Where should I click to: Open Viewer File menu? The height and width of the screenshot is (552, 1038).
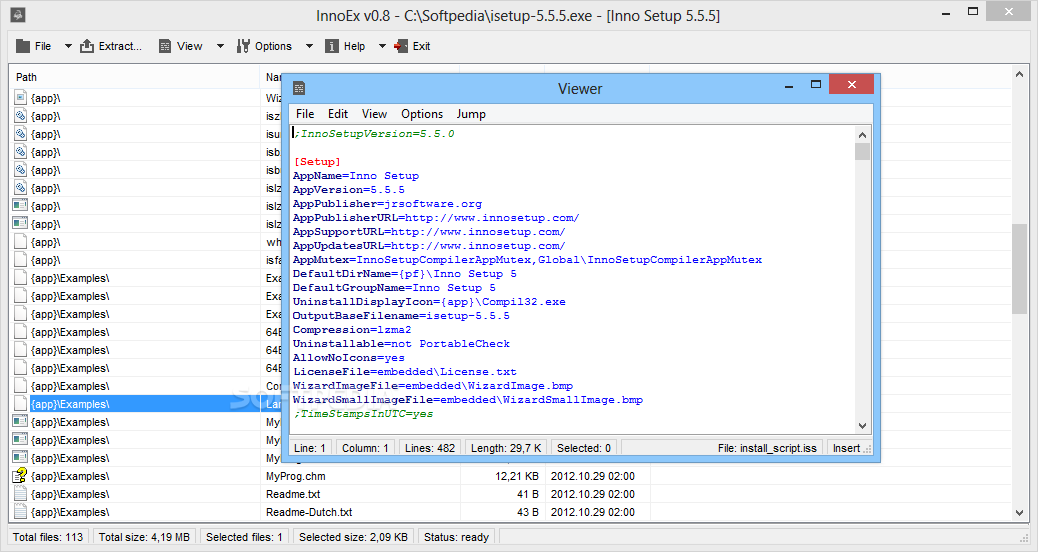(305, 114)
